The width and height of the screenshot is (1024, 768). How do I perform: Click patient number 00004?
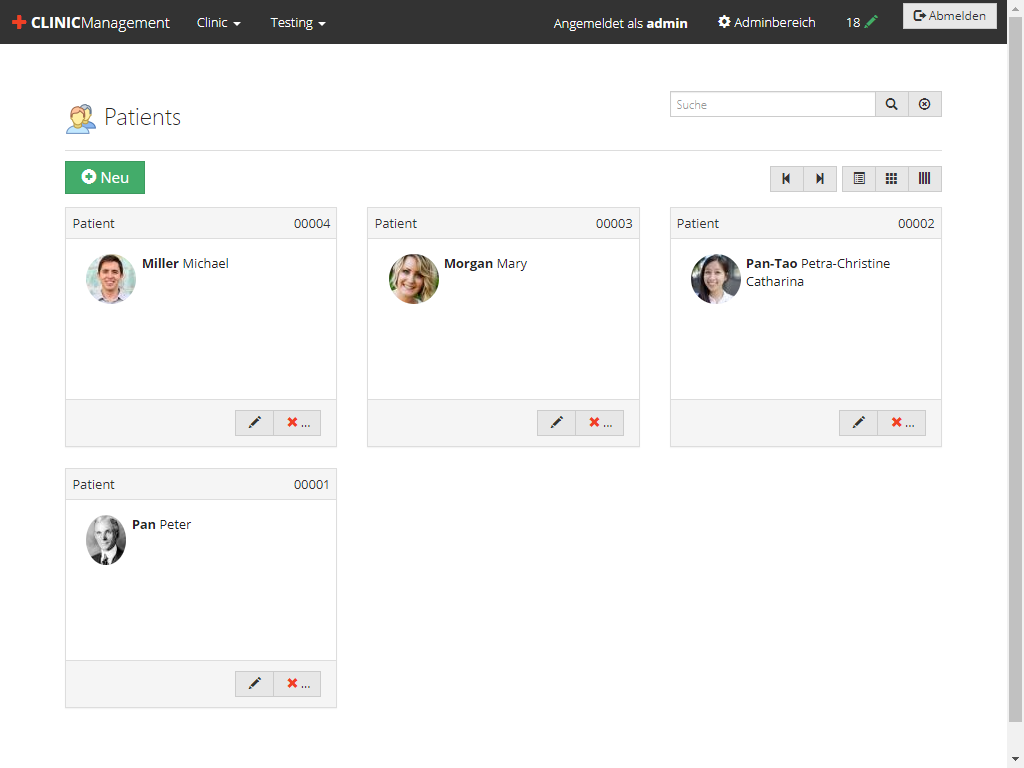(312, 224)
